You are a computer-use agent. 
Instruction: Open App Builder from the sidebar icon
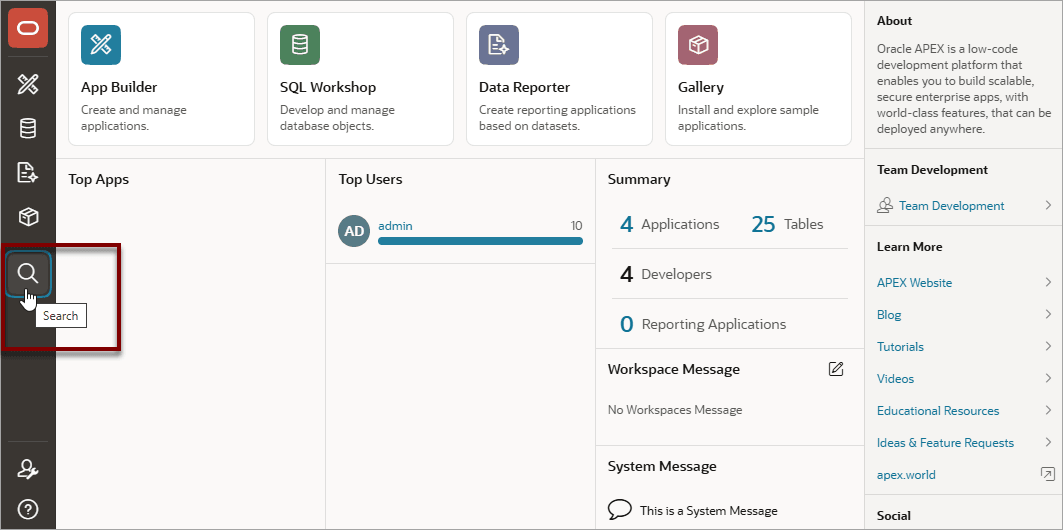28,85
